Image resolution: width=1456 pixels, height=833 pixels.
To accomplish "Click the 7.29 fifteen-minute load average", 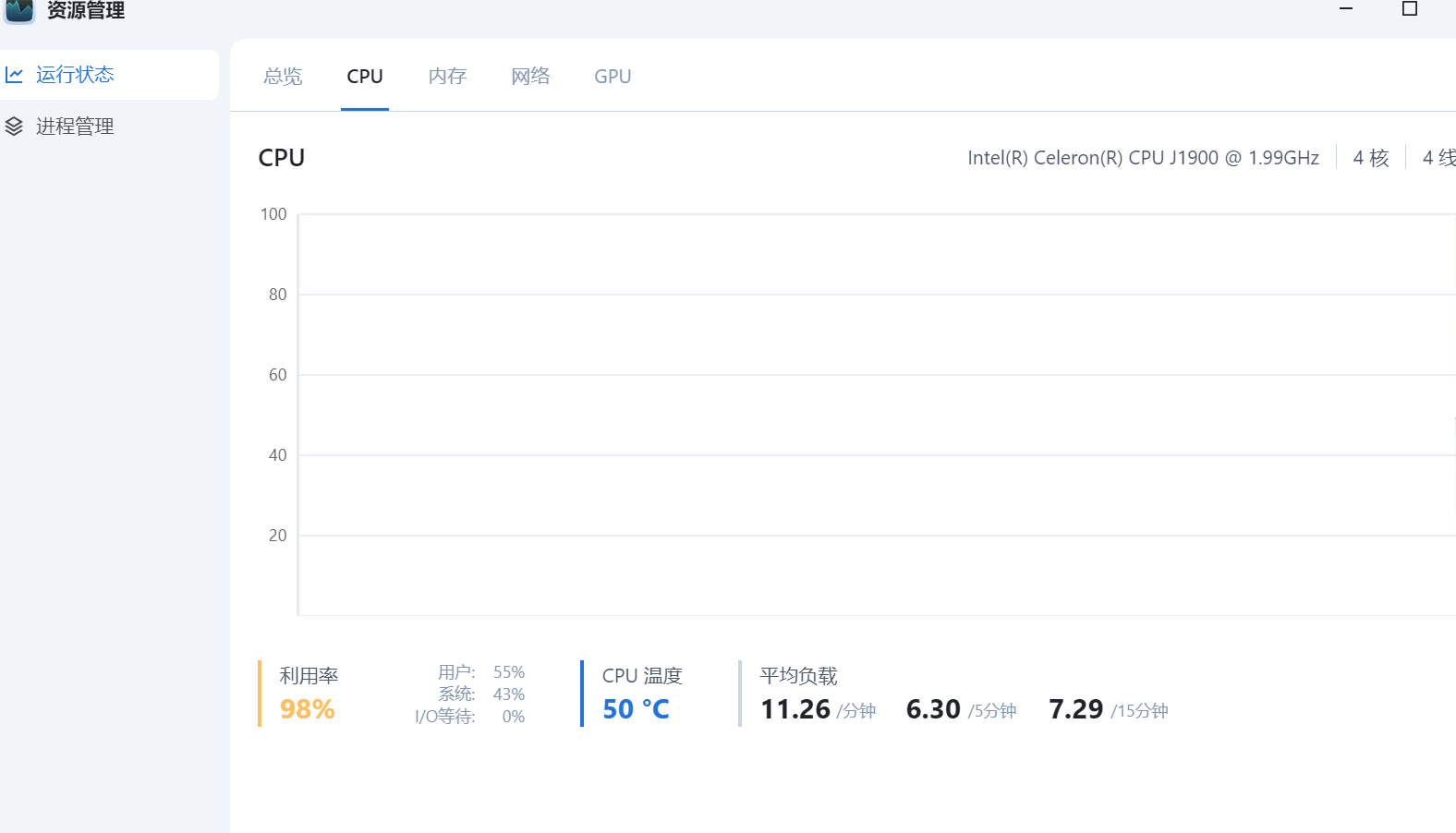I will point(1076,709).
